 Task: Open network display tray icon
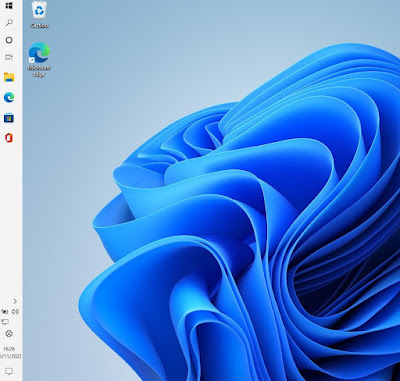click(5, 322)
